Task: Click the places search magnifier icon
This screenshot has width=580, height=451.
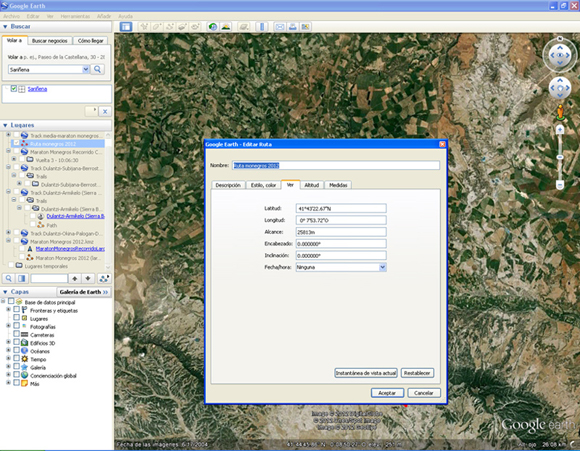Action: 9,278
